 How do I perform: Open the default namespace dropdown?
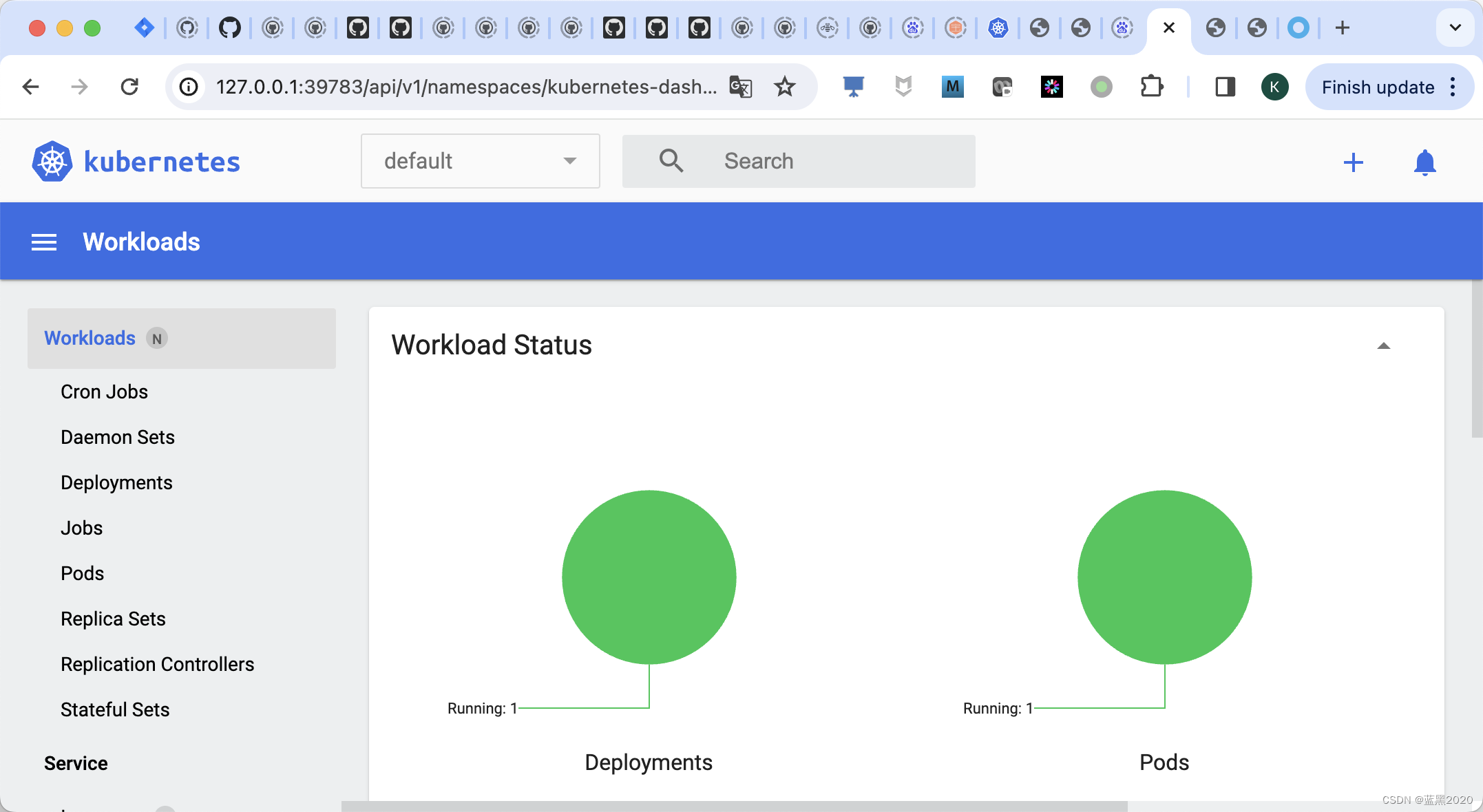[x=481, y=161]
